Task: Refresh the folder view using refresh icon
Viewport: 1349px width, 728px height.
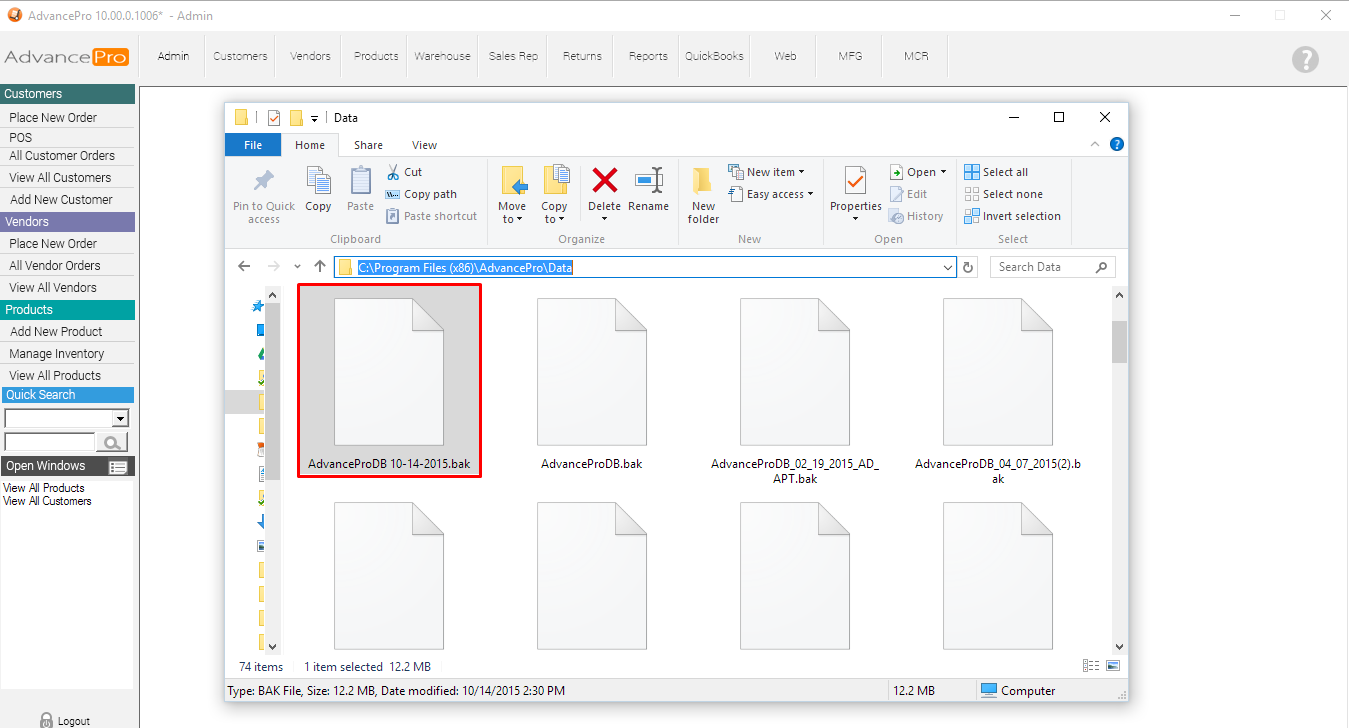Action: click(968, 267)
